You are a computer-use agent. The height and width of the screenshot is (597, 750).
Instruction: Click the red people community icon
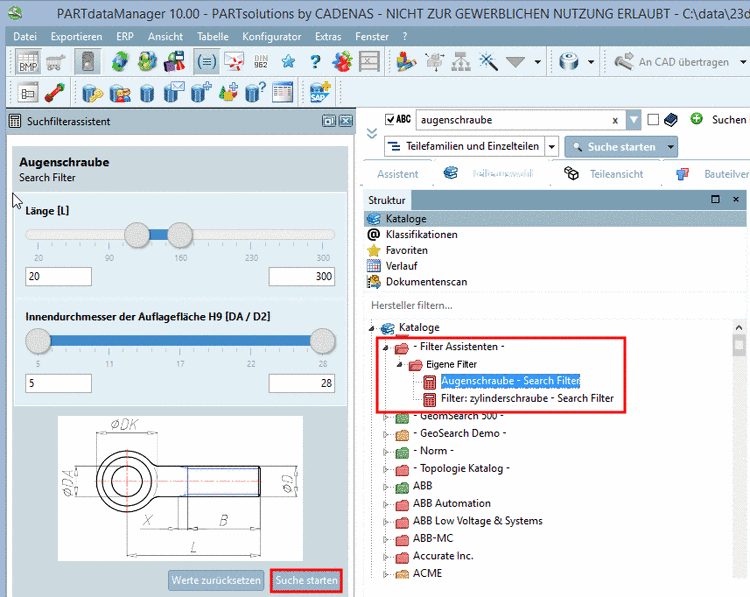[x=342, y=62]
